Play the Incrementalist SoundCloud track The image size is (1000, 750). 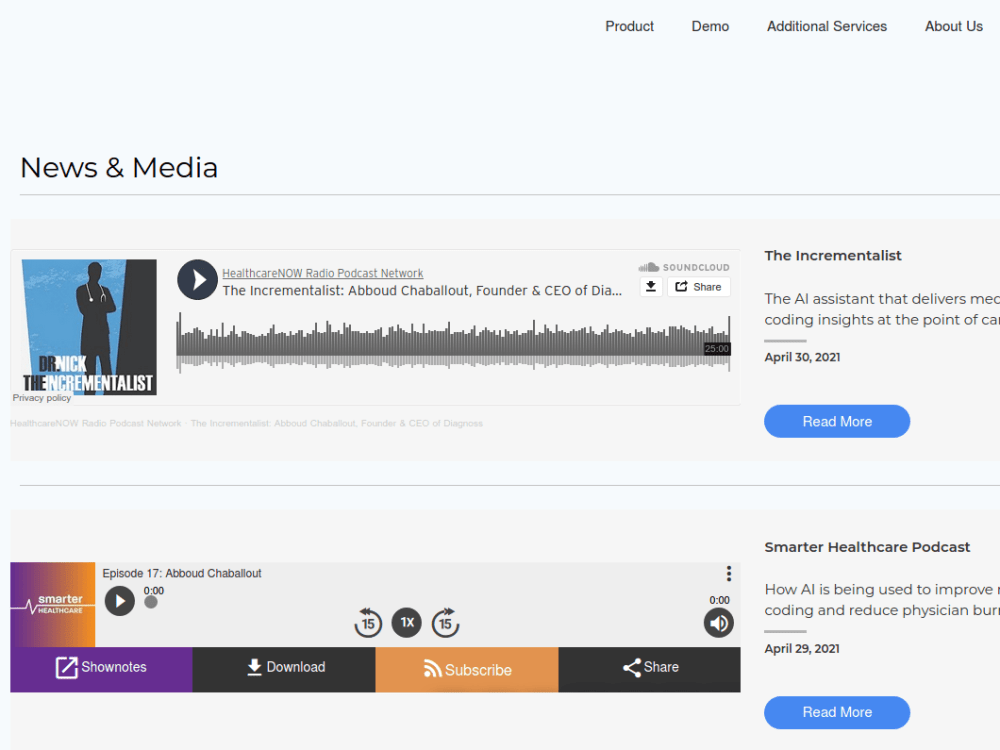pyautogui.click(x=197, y=280)
